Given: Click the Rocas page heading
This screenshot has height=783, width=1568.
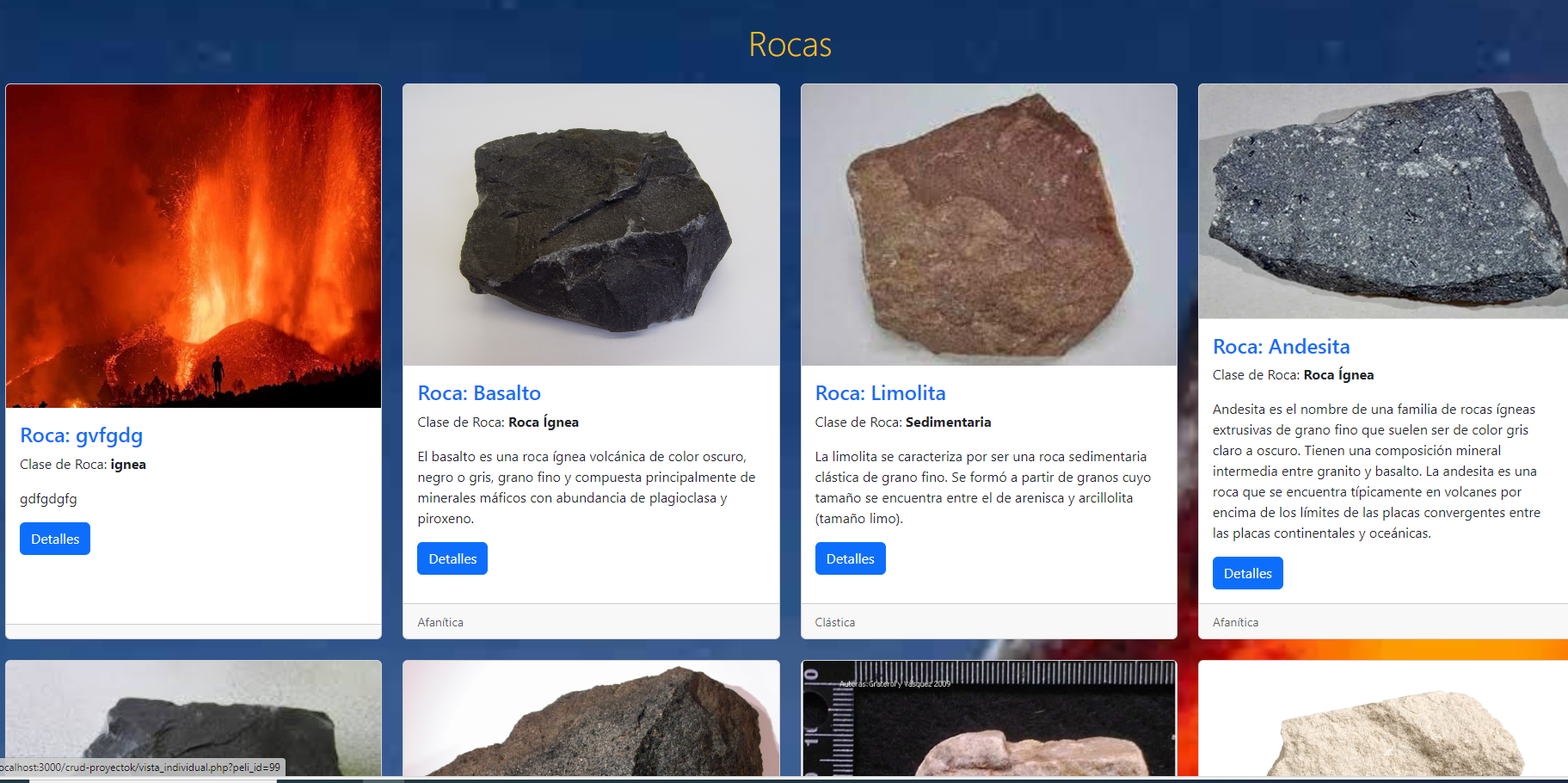Looking at the screenshot, I should [x=790, y=45].
